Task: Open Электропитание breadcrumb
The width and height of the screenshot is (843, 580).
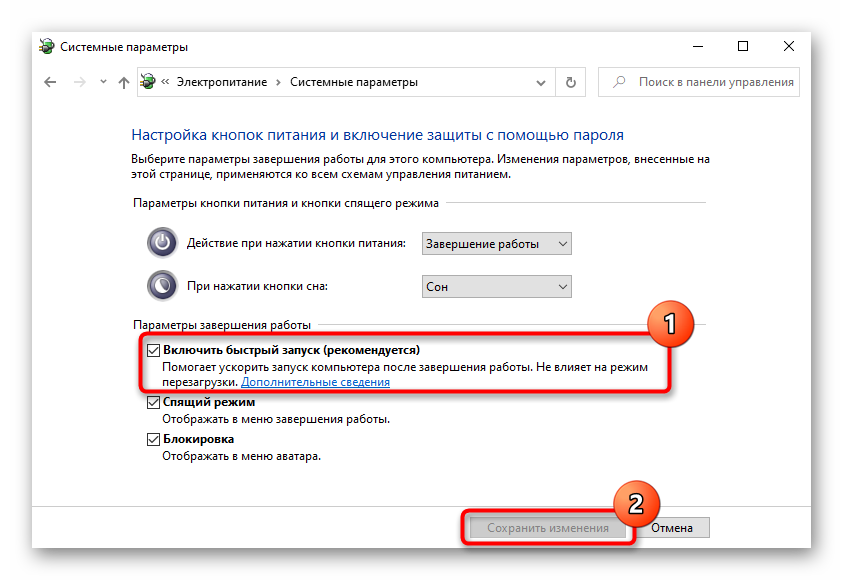Action: [x=222, y=82]
